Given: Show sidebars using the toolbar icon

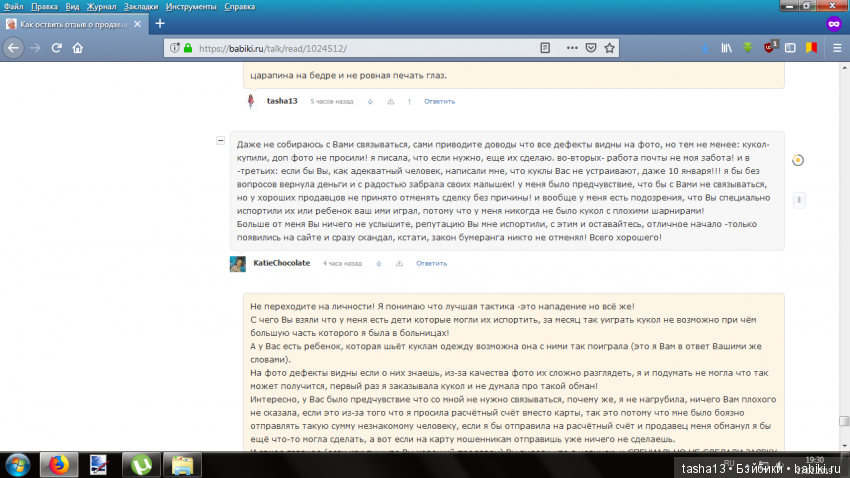Looking at the screenshot, I should coord(790,47).
